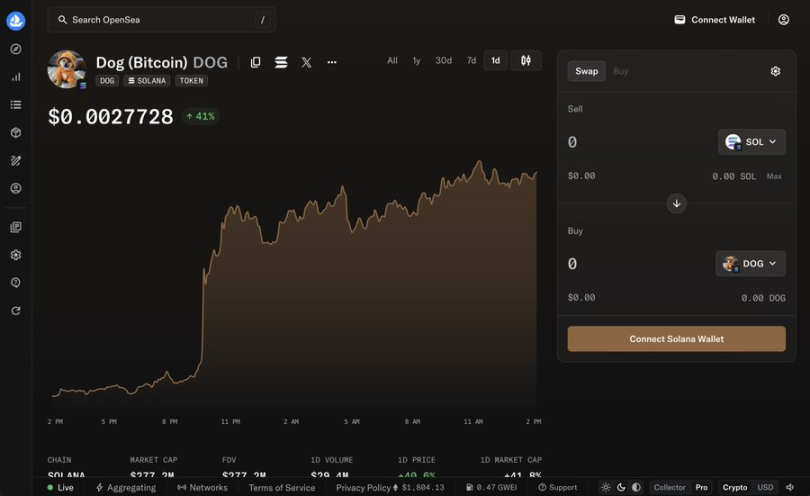Click the Max amount button
Viewport: 810px width, 496px height.
tap(774, 176)
